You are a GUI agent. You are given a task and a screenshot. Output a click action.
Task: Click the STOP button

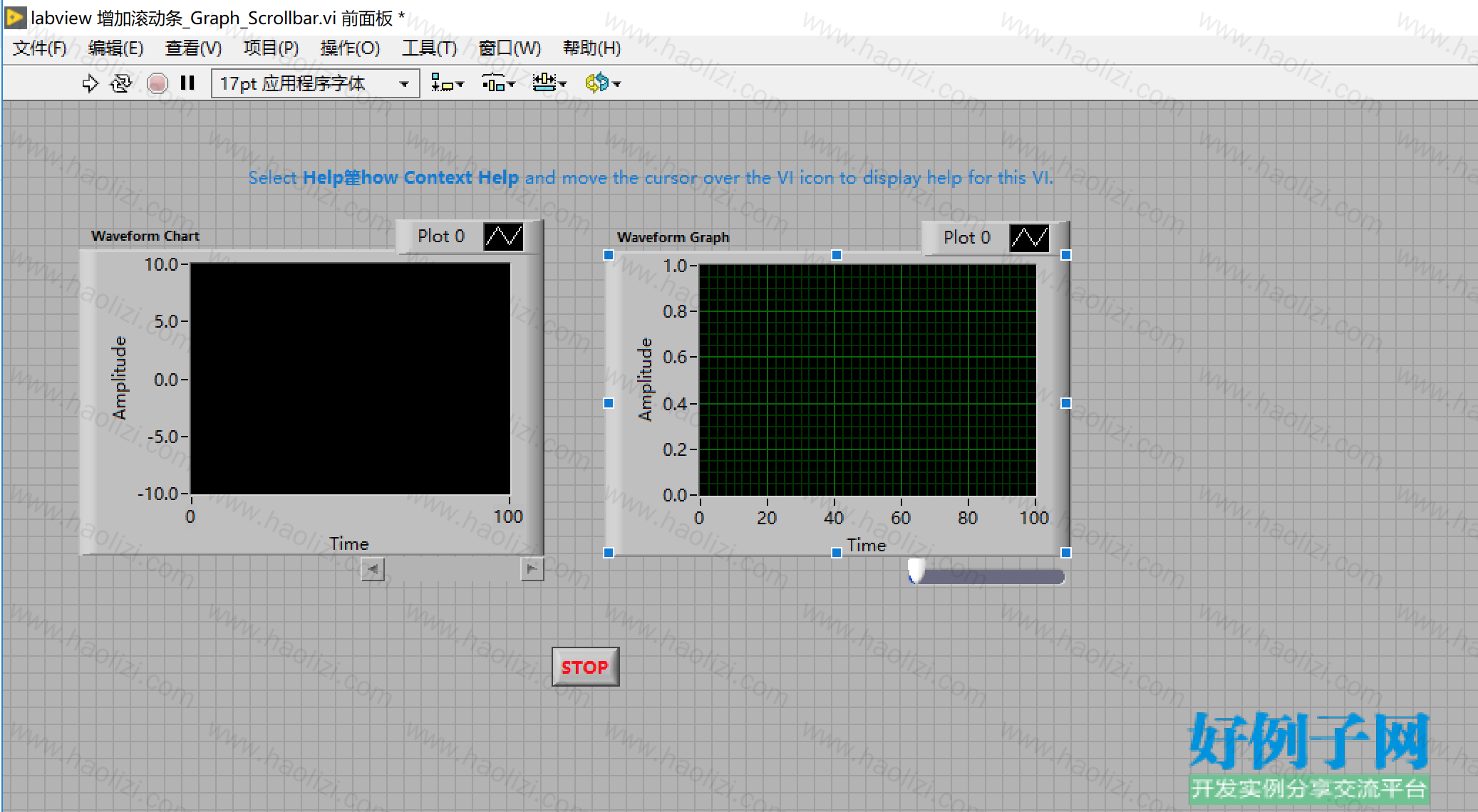pyautogui.click(x=585, y=667)
